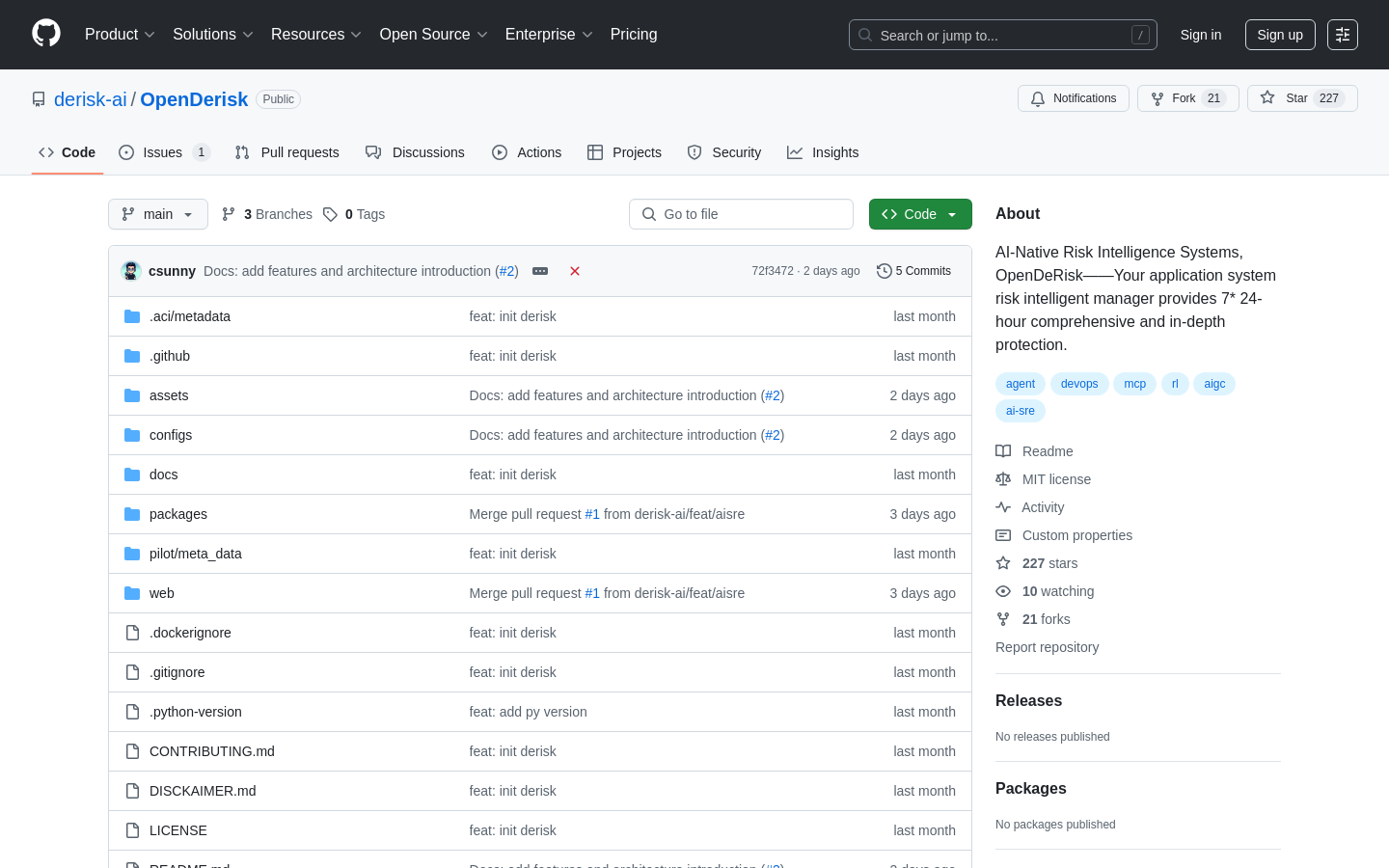
Task: Select the mcp topic tag
Action: coord(1134,384)
